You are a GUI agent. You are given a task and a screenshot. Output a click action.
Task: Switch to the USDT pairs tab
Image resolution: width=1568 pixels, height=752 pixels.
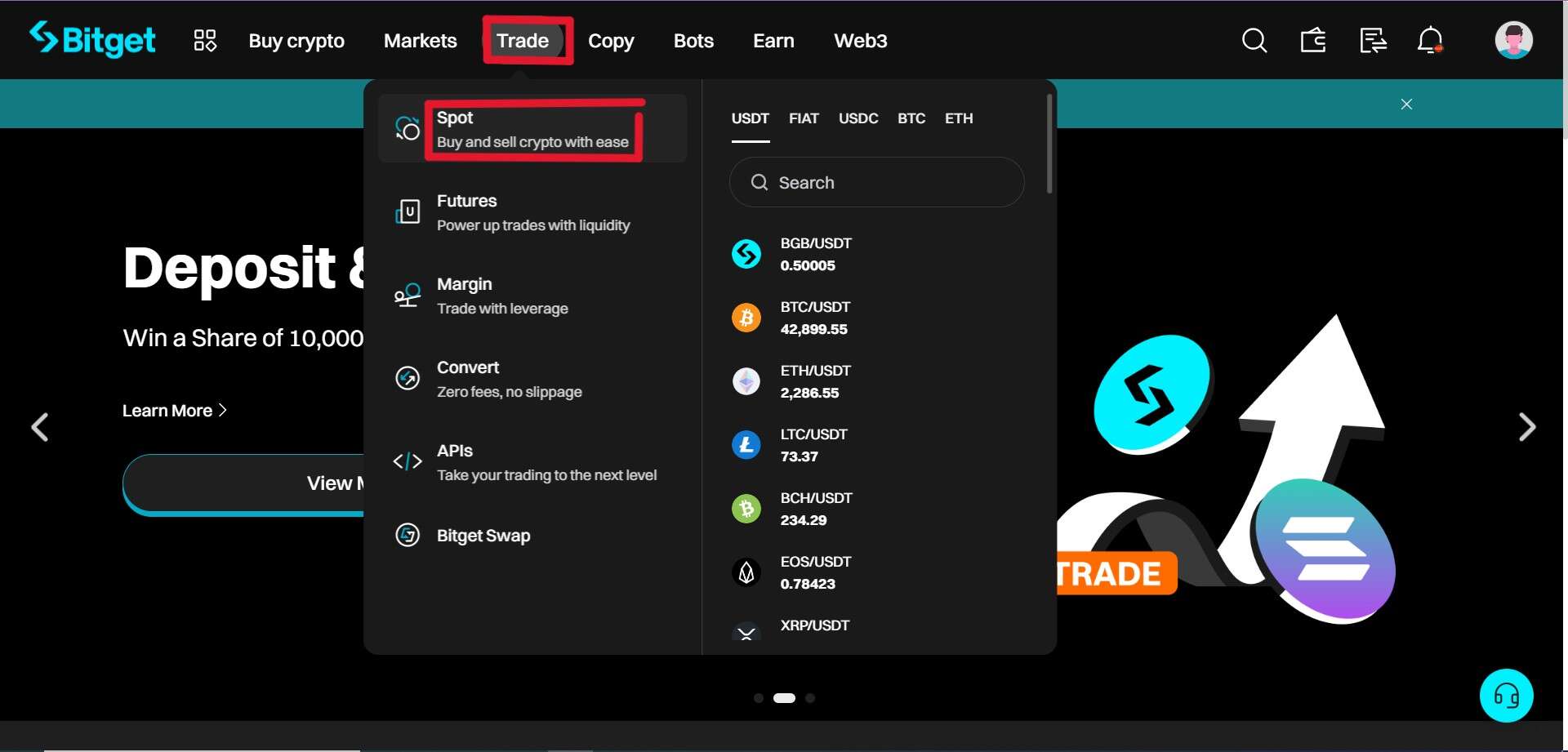[751, 118]
